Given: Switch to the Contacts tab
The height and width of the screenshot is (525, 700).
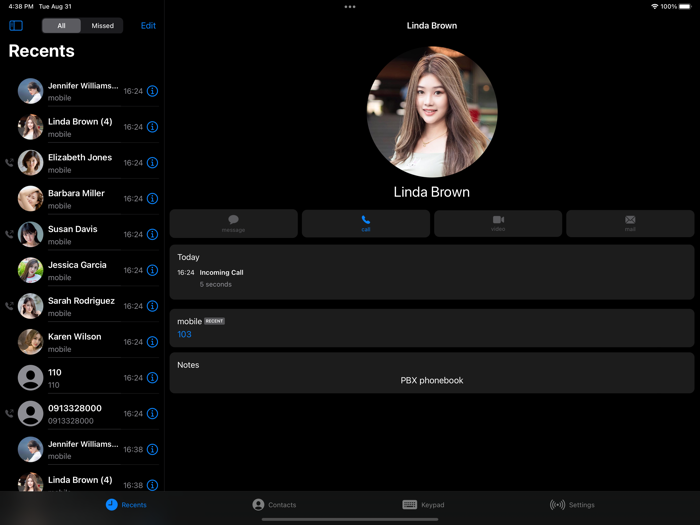Looking at the screenshot, I should pos(274,504).
